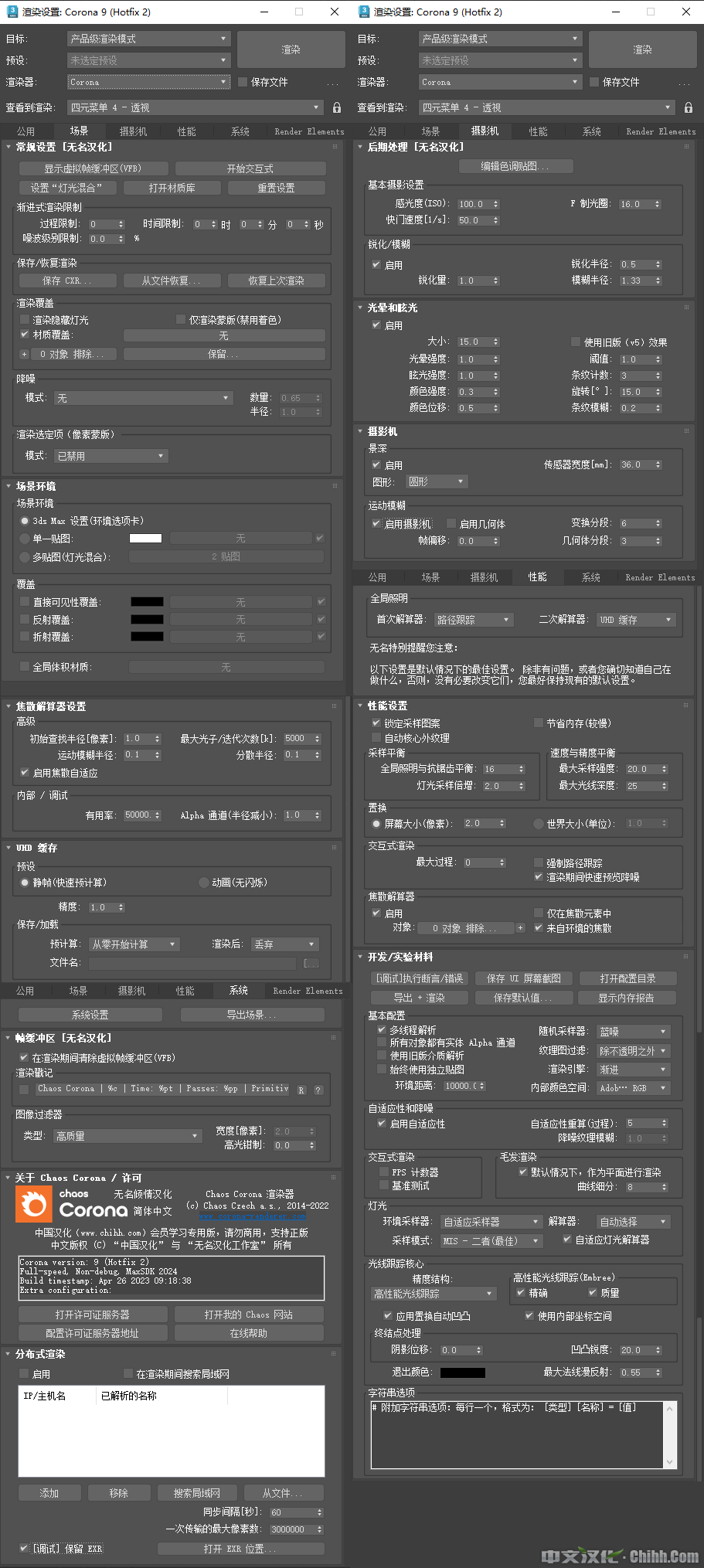The image size is (704, 1568).
Task: Click the ... button next to 保存文件 in right window
Action: [685, 83]
